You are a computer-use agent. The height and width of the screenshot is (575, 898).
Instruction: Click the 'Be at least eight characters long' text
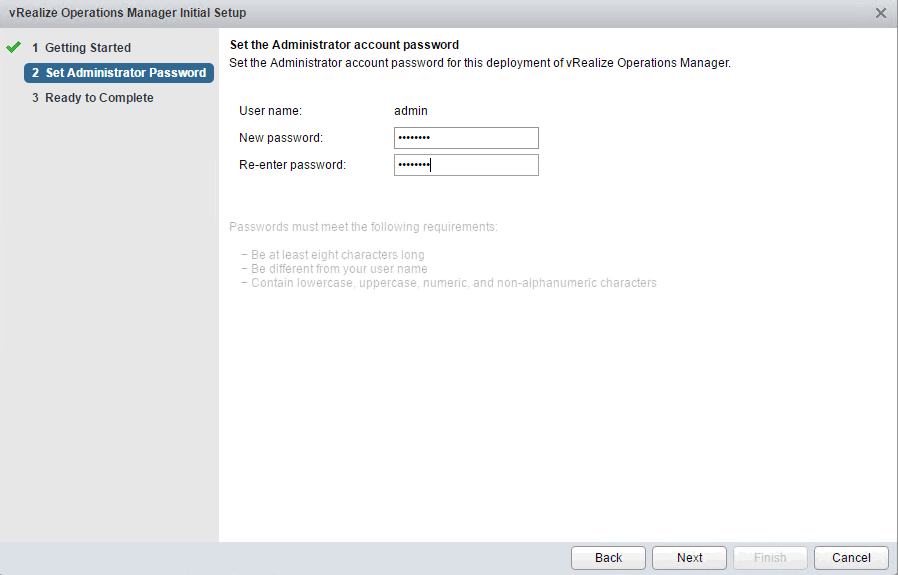pos(338,254)
